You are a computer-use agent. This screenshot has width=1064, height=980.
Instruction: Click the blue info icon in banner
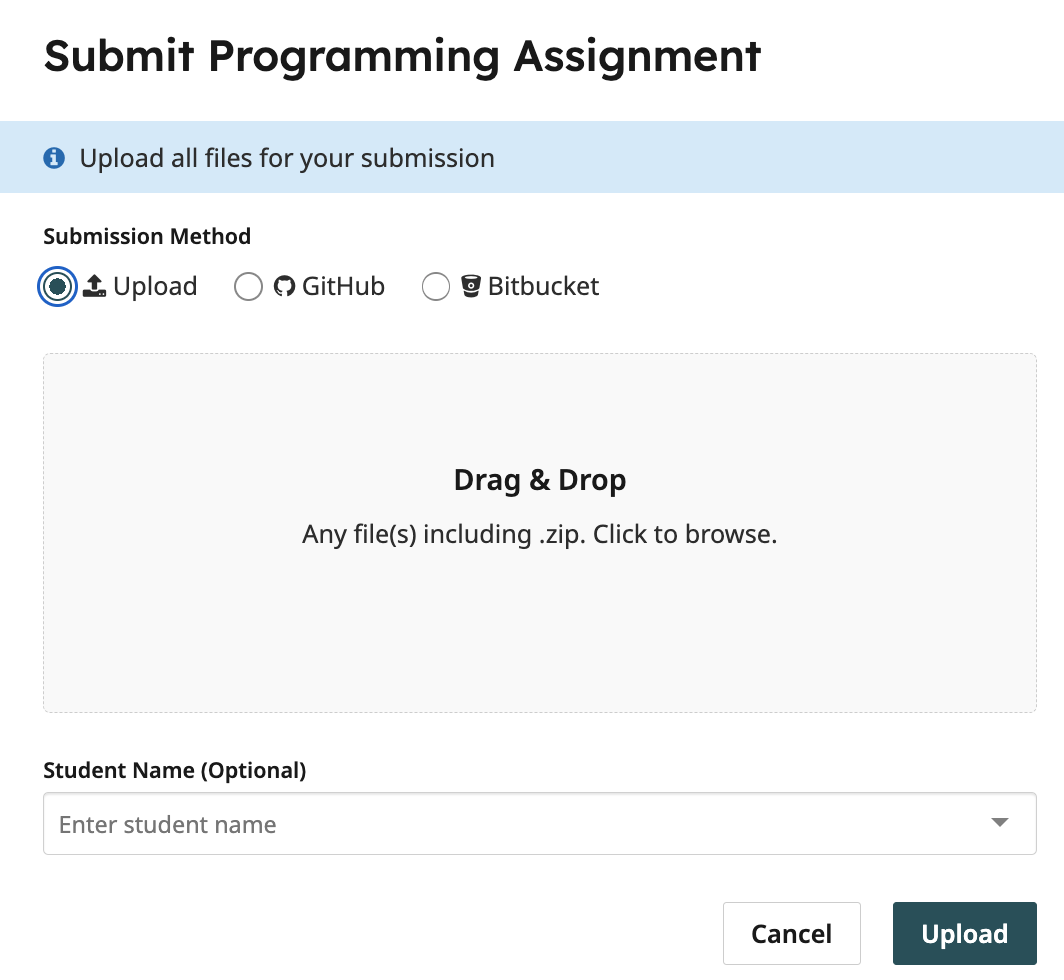coord(54,158)
